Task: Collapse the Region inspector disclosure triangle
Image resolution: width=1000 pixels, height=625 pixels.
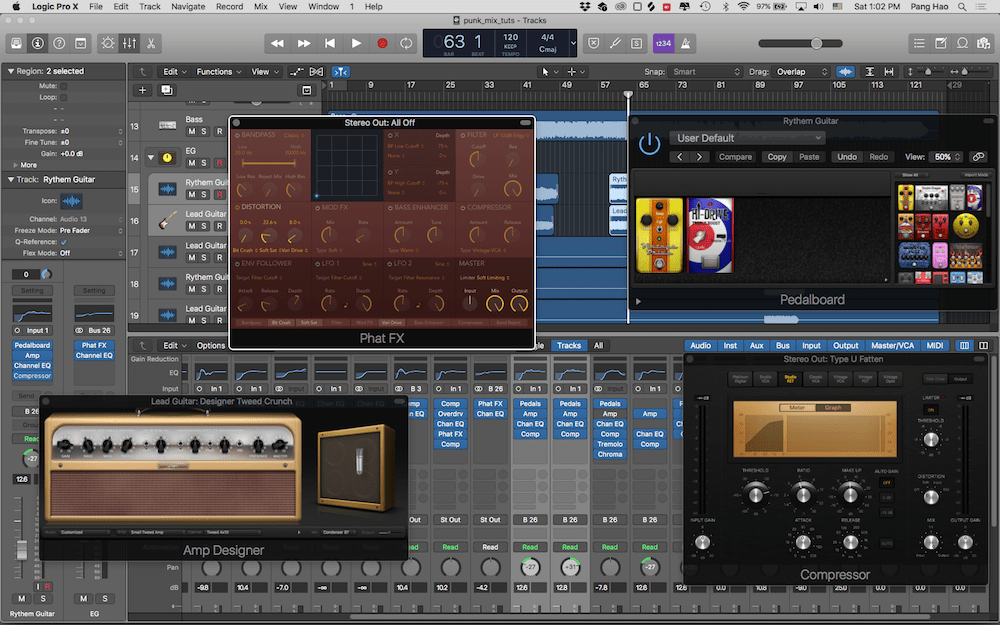Action: pyautogui.click(x=10, y=71)
